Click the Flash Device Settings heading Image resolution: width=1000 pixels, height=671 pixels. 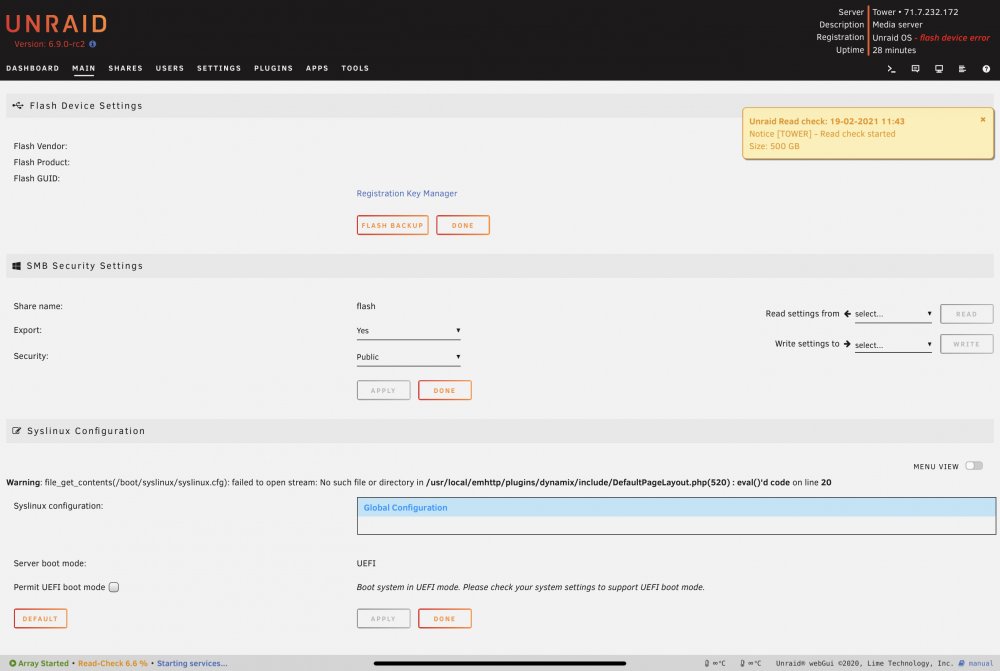pyautogui.click(x=85, y=106)
